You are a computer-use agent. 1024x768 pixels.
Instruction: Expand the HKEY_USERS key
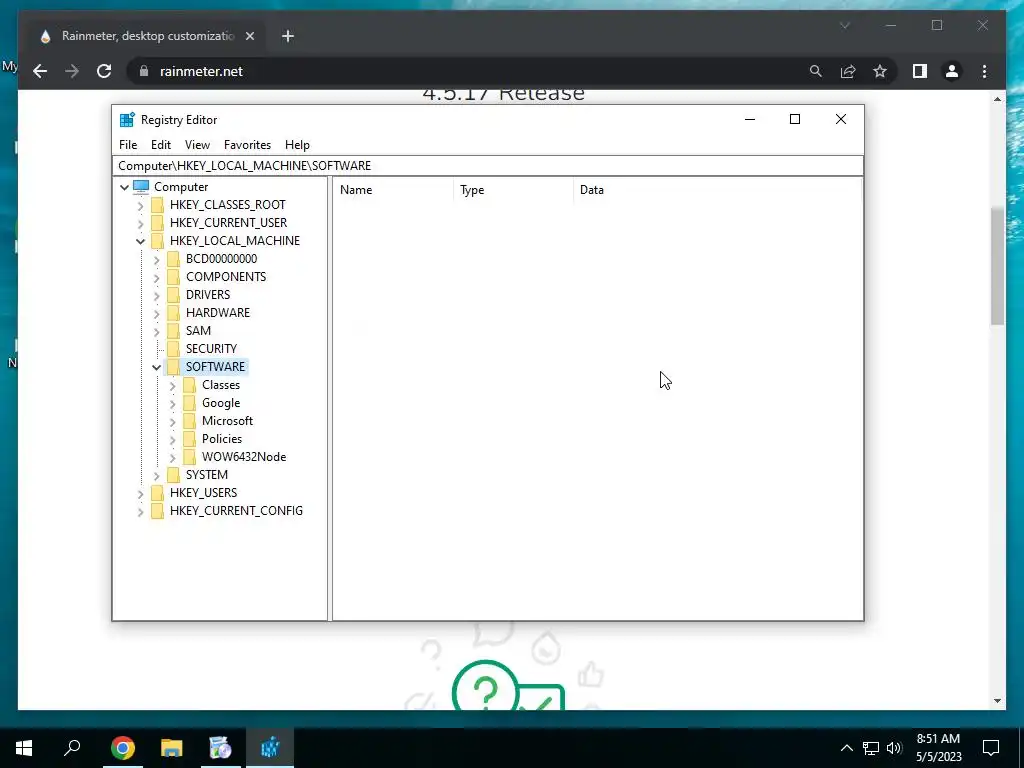140,494
